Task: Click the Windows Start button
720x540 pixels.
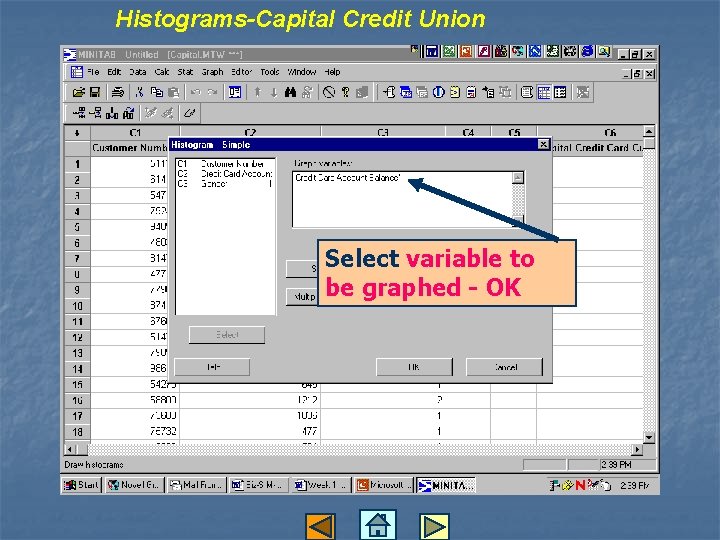Action: pos(81,485)
